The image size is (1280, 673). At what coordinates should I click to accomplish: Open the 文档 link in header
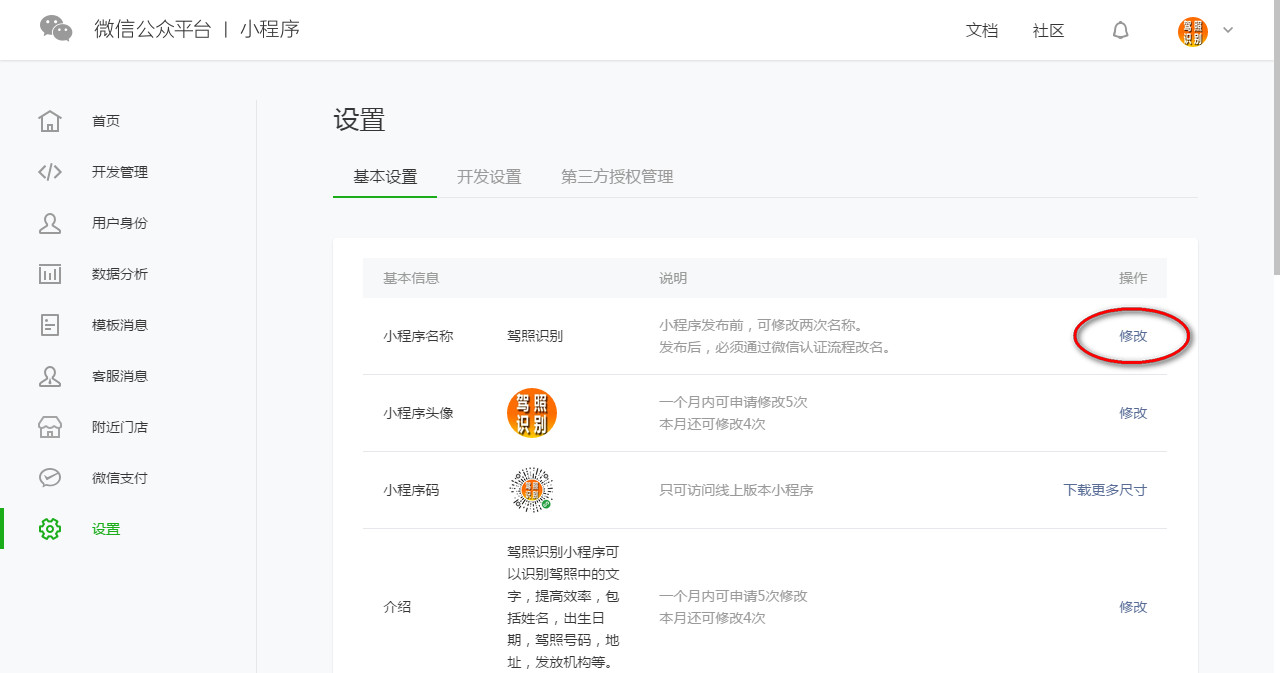pos(982,30)
